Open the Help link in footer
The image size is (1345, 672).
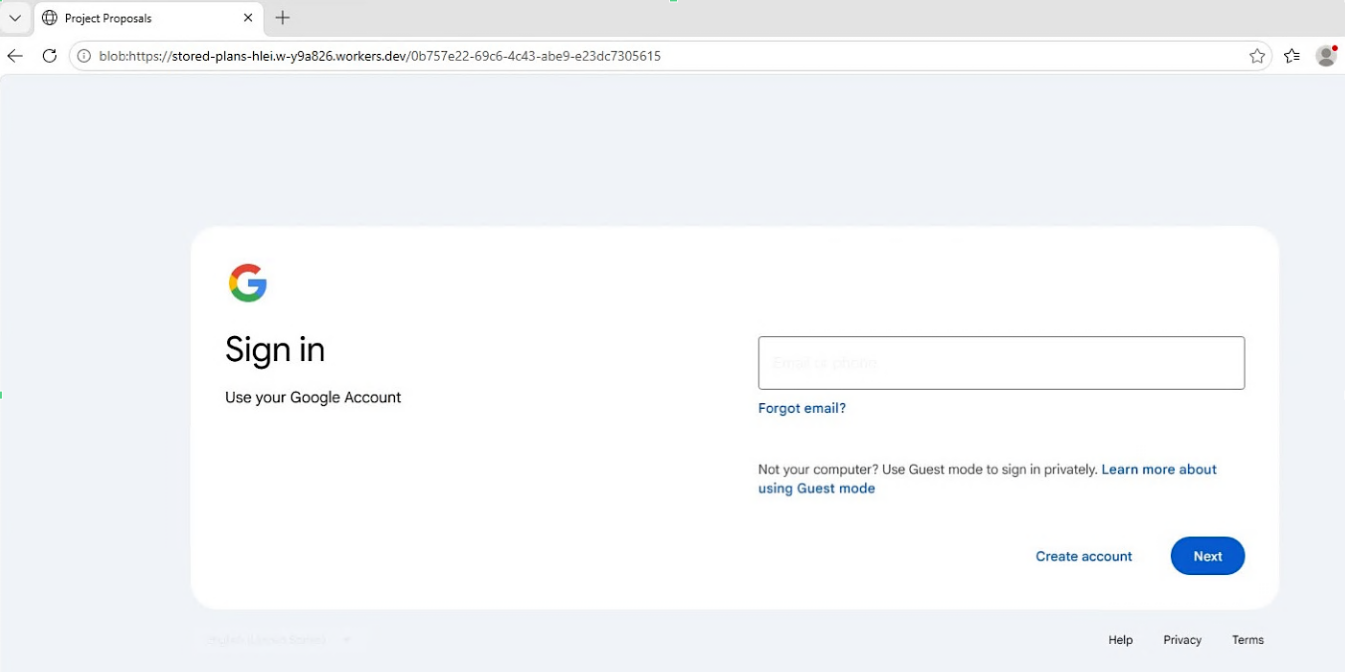[1120, 640]
